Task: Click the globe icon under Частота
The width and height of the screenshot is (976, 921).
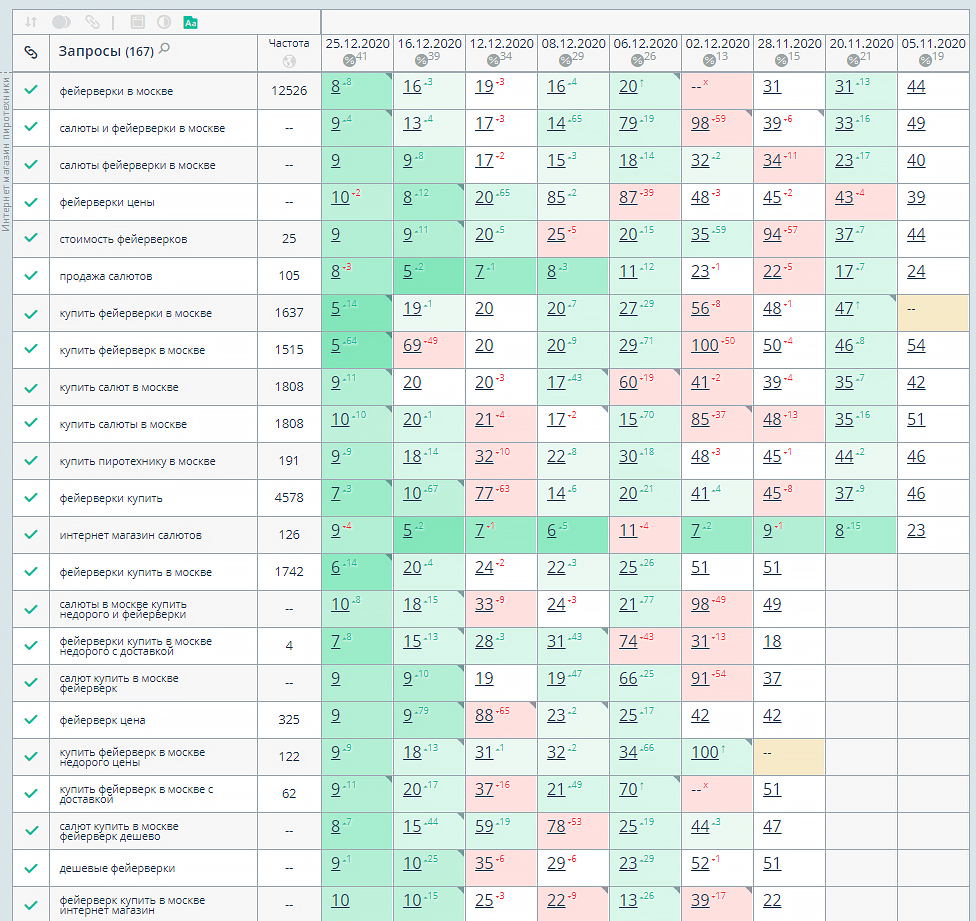Action: click(x=289, y=61)
